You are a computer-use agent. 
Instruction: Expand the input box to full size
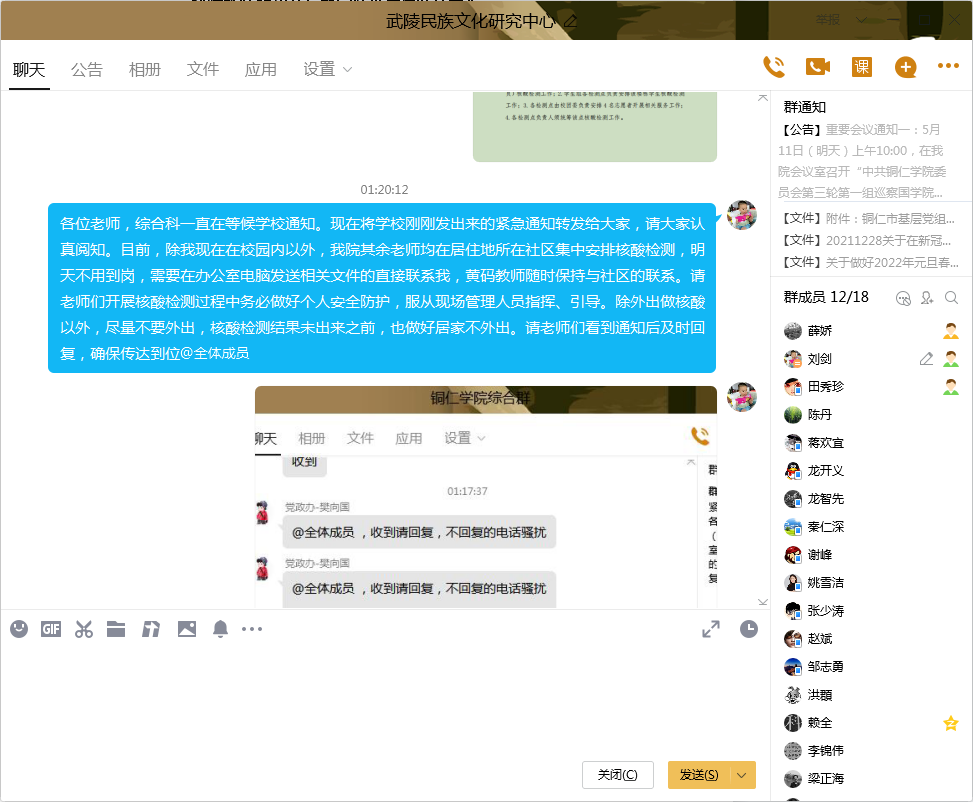click(x=711, y=629)
